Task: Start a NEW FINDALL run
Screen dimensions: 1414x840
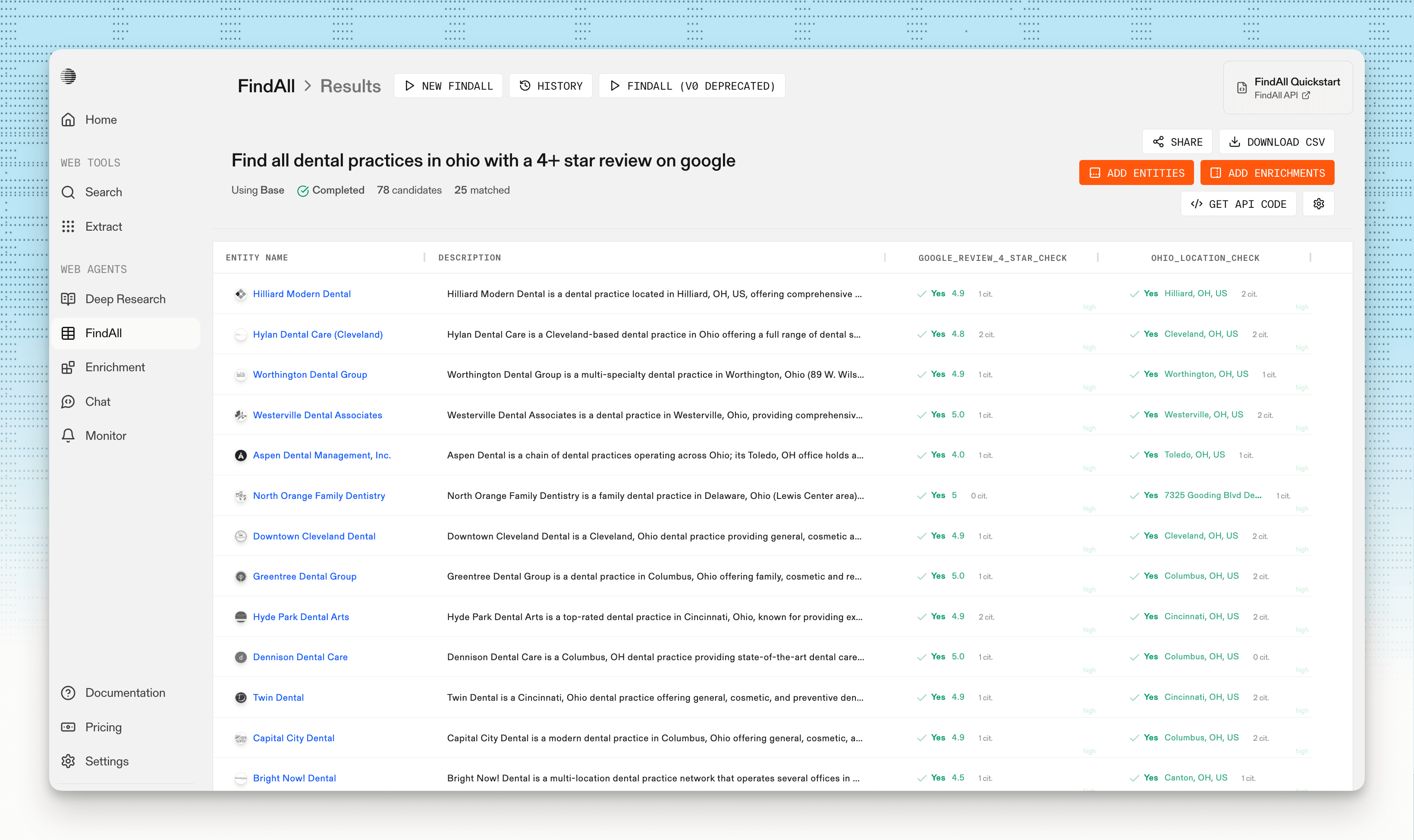Action: click(x=448, y=86)
